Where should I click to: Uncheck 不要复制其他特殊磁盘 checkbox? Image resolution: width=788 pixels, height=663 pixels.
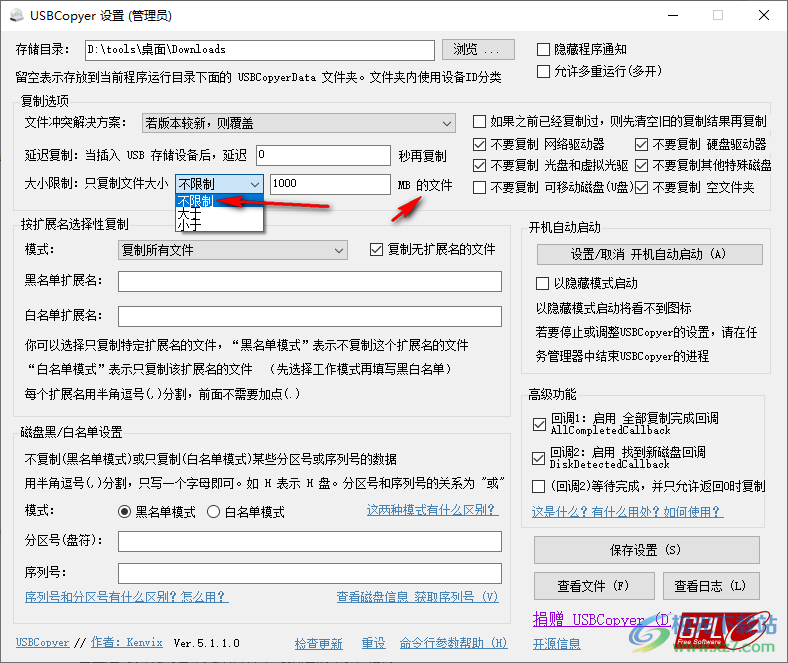(x=641, y=165)
